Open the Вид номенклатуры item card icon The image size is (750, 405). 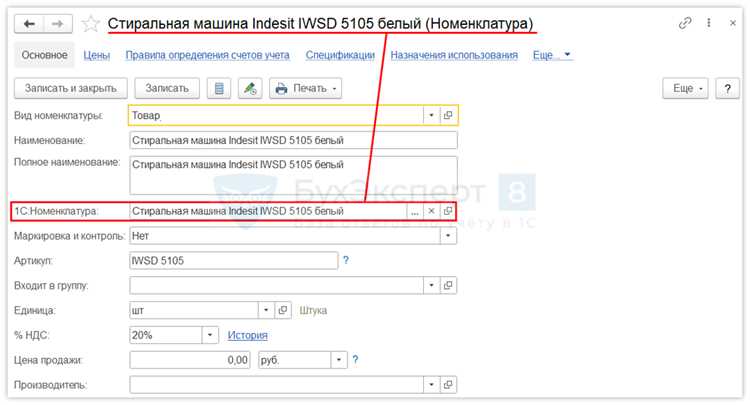coord(448,115)
